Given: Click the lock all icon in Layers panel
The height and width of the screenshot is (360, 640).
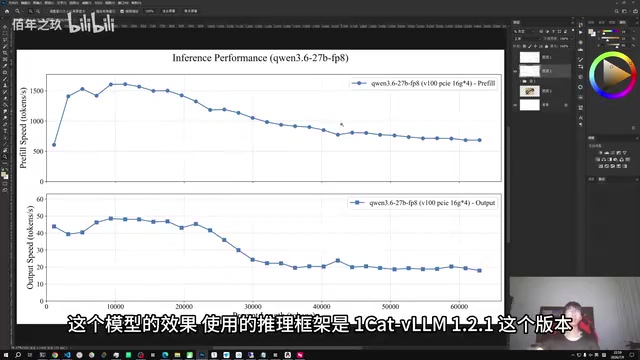Looking at the screenshot, I should click(547, 46).
